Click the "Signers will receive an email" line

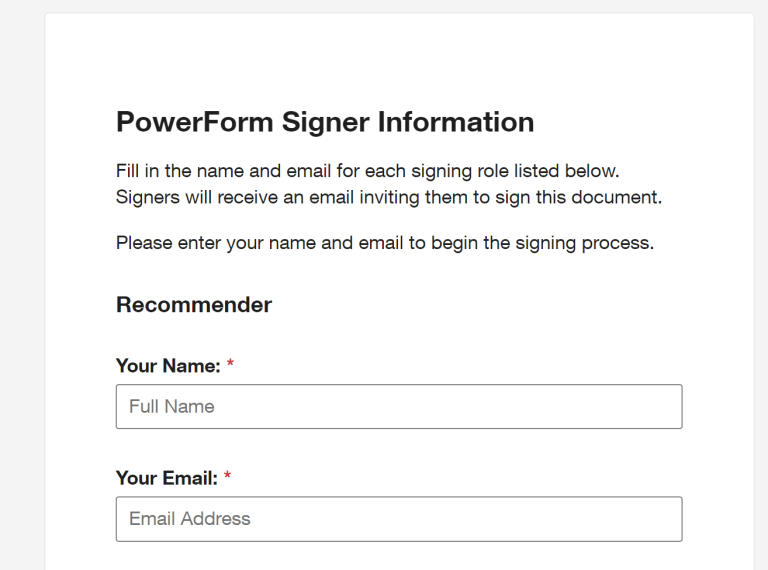388,197
